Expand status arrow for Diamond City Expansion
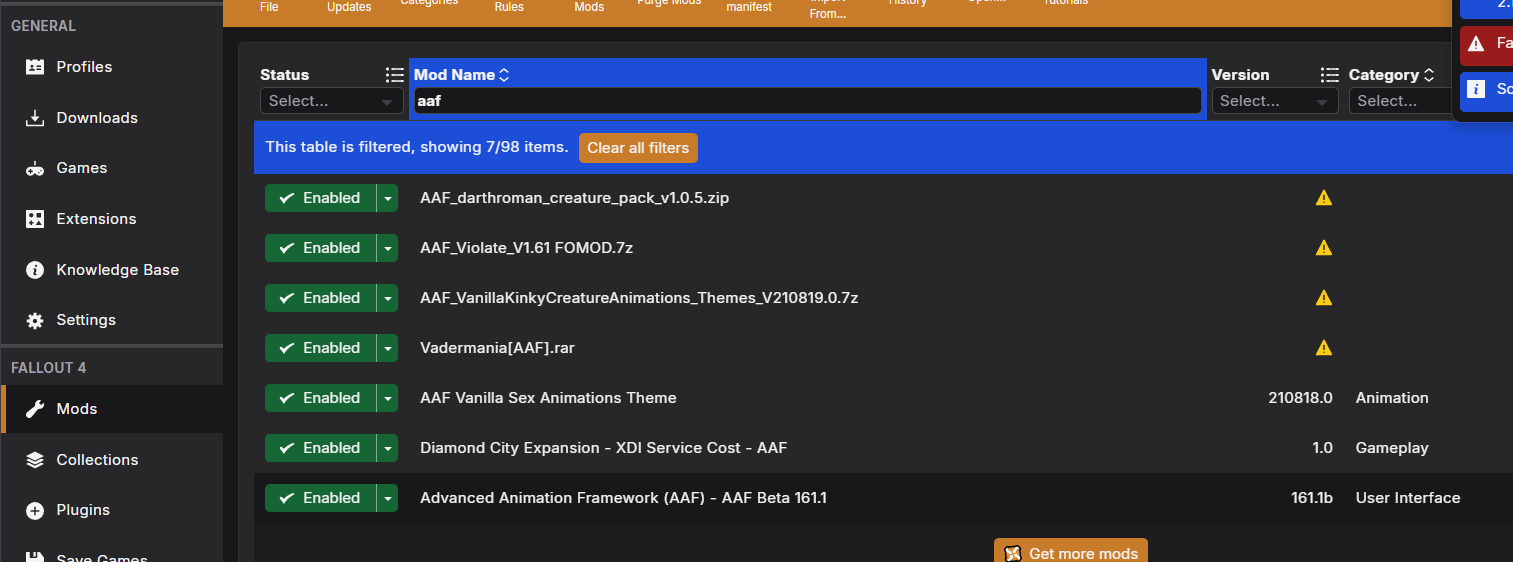 (x=387, y=448)
